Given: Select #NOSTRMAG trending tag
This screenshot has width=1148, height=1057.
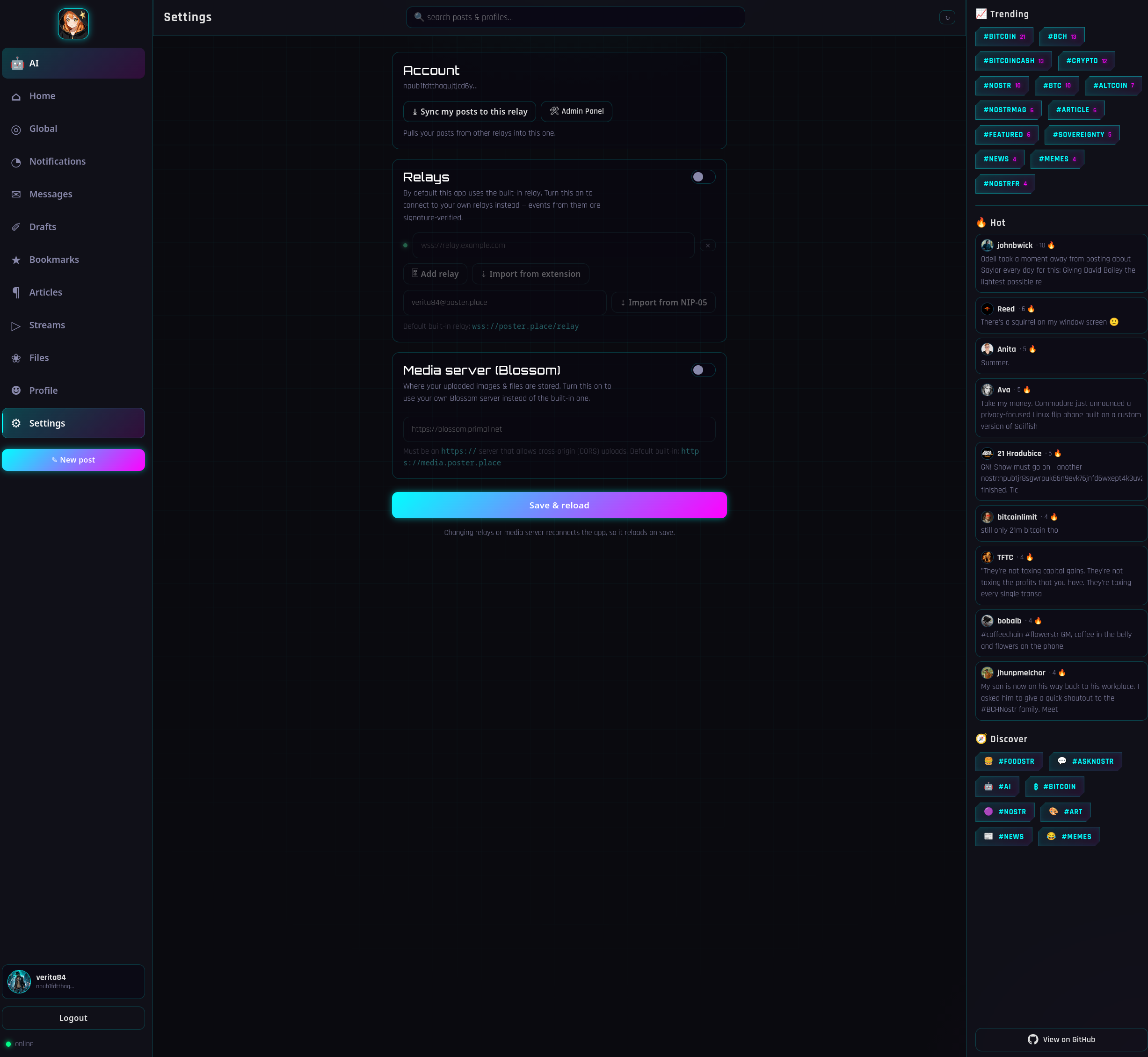Looking at the screenshot, I should (x=1008, y=110).
